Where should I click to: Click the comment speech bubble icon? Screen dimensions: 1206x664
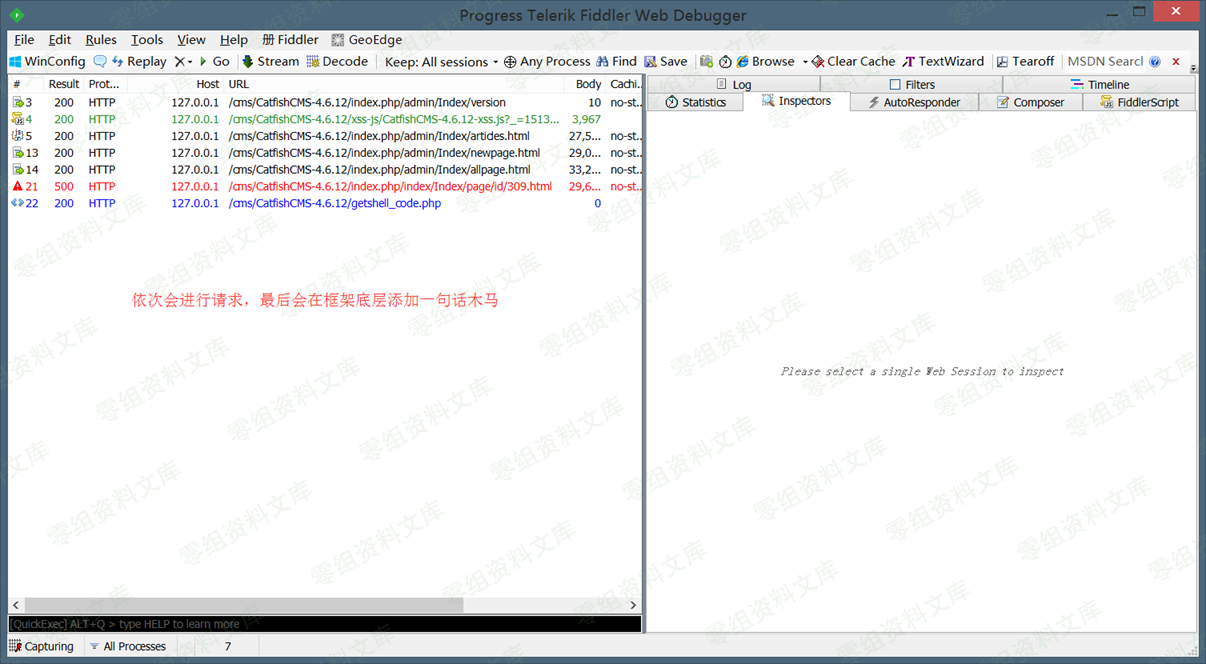100,62
